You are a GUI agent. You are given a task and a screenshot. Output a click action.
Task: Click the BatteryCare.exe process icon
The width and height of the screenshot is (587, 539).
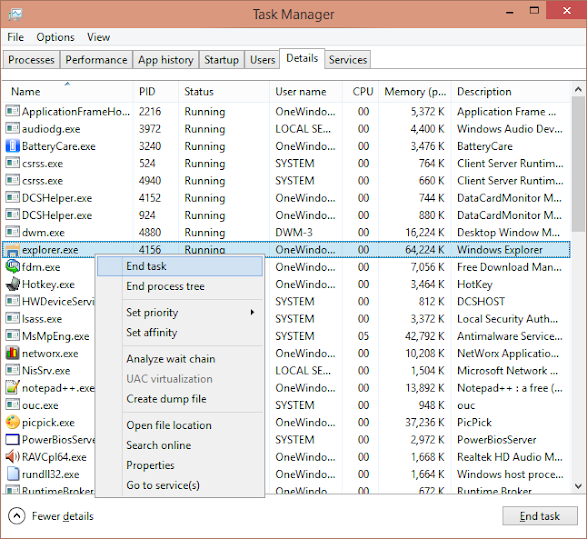(12, 146)
